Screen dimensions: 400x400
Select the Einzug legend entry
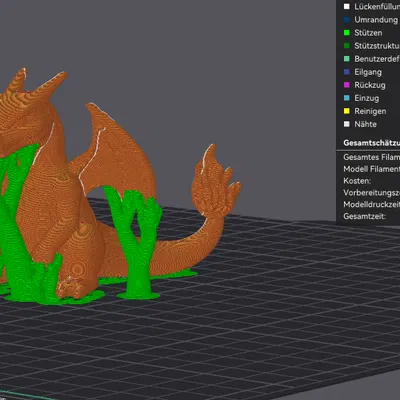pyautogui.click(x=367, y=98)
